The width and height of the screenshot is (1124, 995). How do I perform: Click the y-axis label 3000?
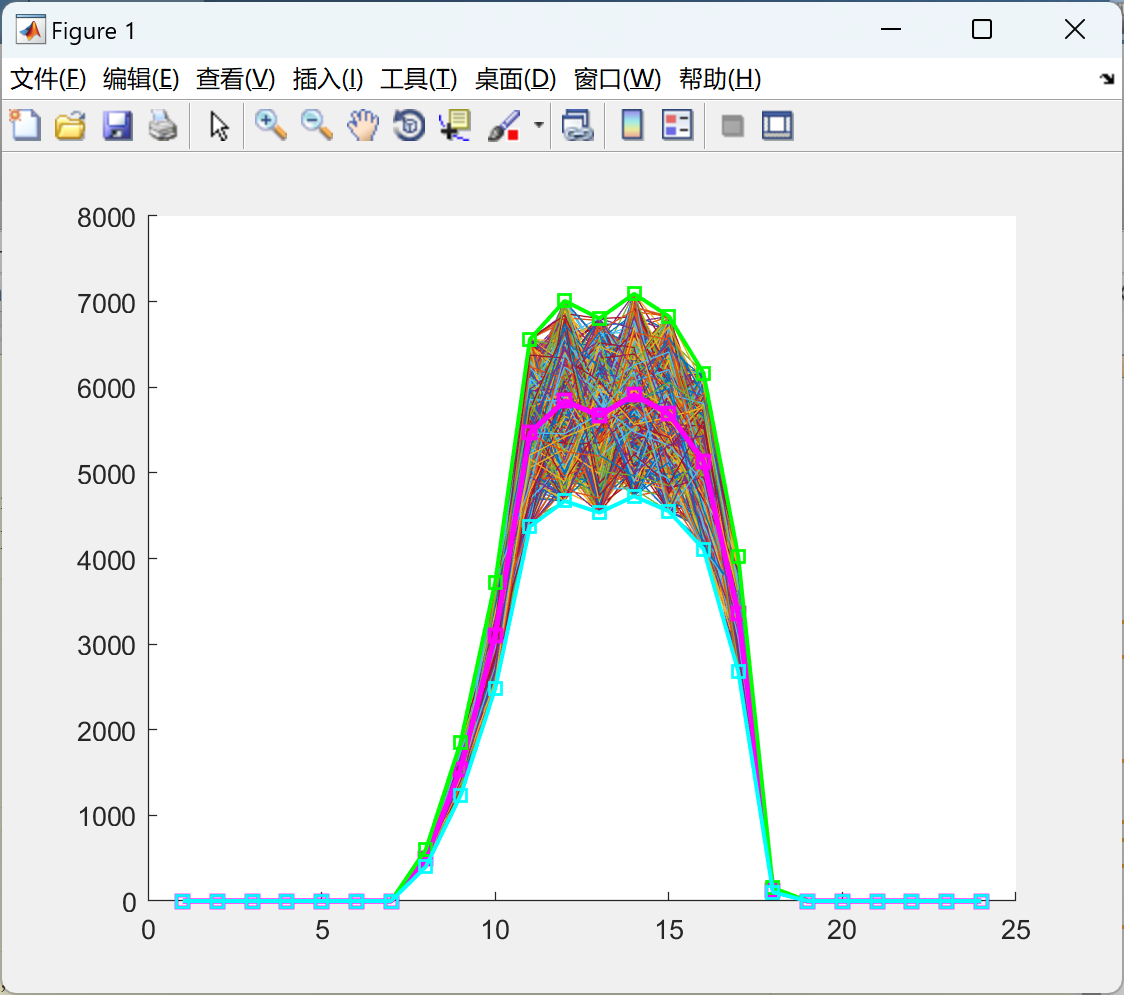pos(106,645)
